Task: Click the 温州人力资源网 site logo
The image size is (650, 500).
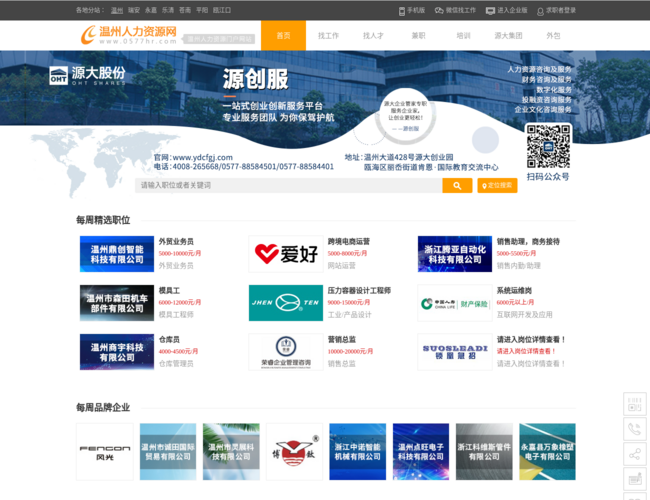Action: point(130,34)
